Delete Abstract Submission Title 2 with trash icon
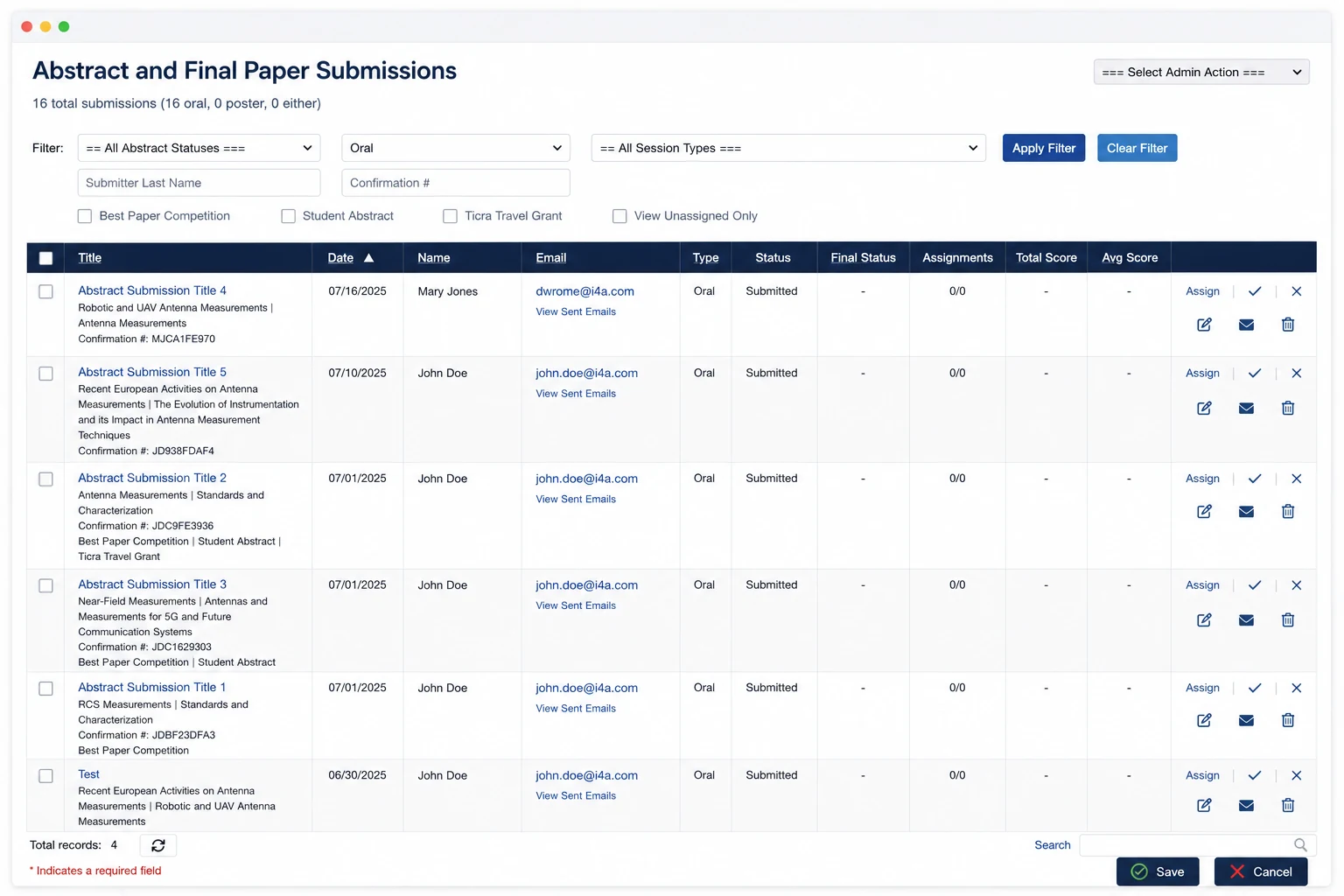The image size is (1344, 896). tap(1288, 511)
